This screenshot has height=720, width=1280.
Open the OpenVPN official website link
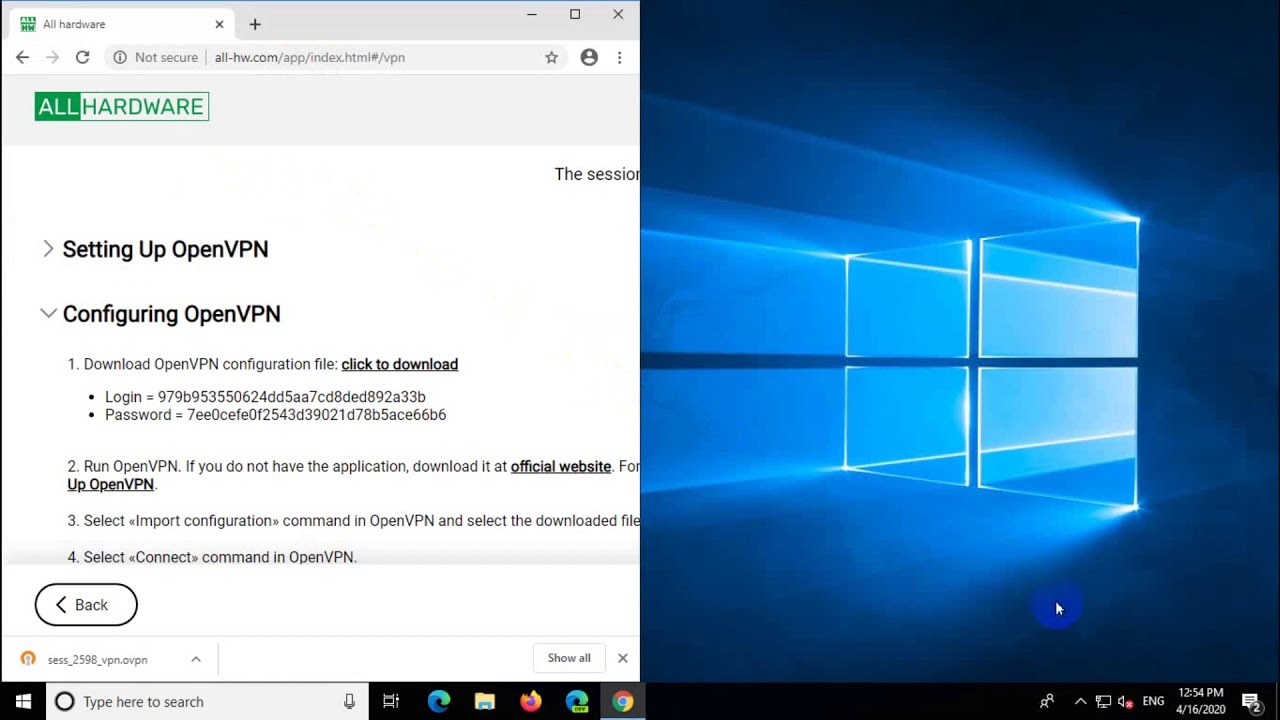[560, 467]
